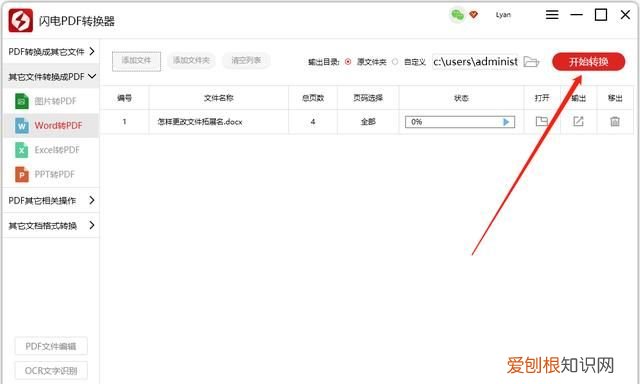Click the 状态 column header

[x=461, y=98]
